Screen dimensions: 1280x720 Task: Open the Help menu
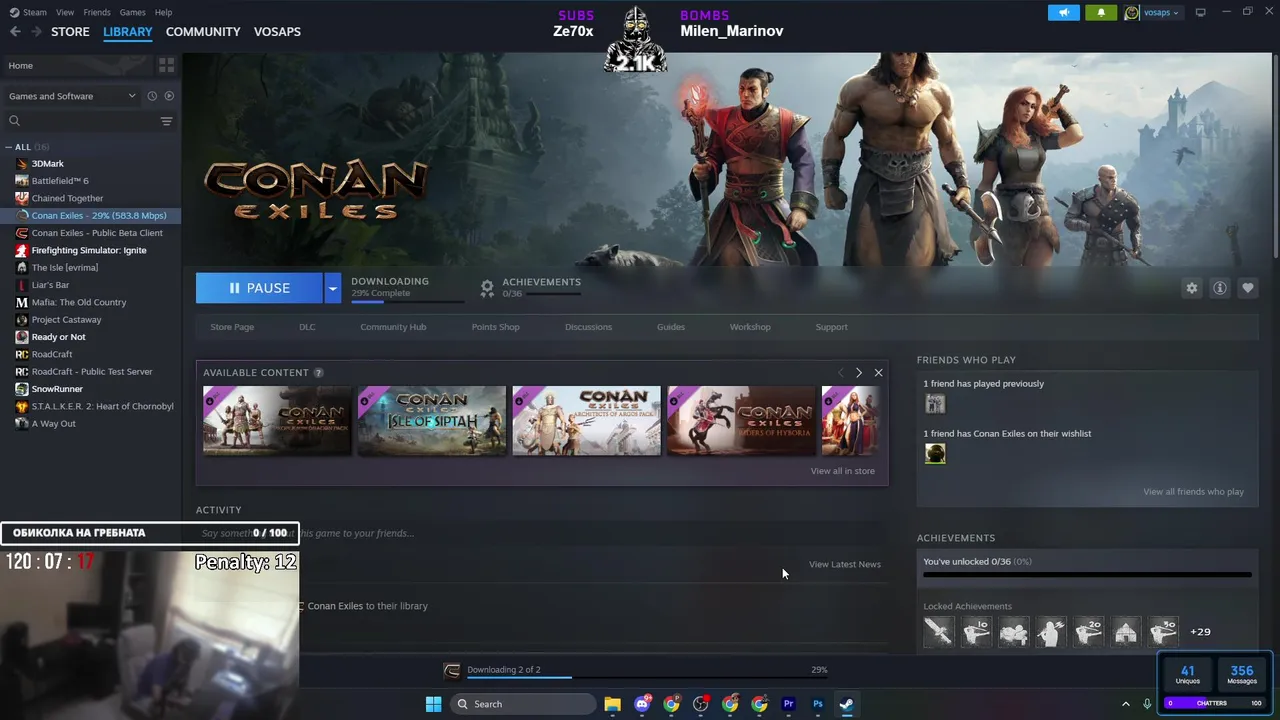coord(163,12)
